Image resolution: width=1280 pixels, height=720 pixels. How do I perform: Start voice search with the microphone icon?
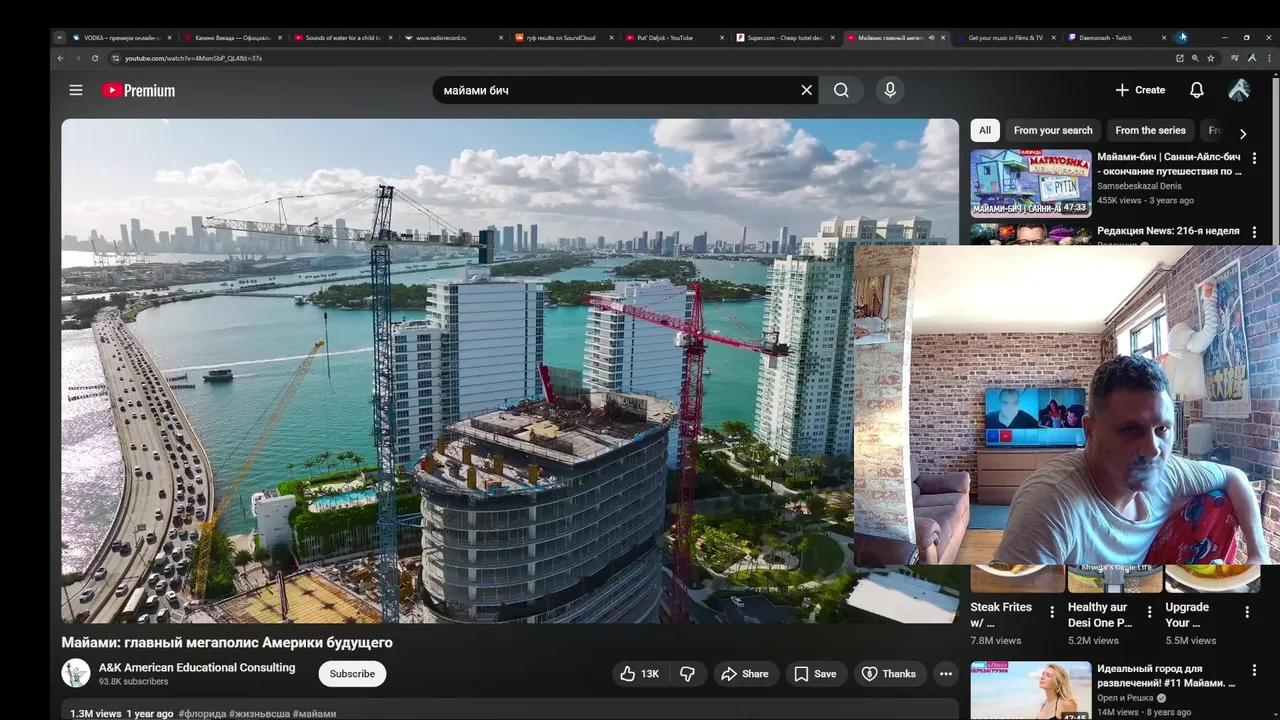pos(890,90)
